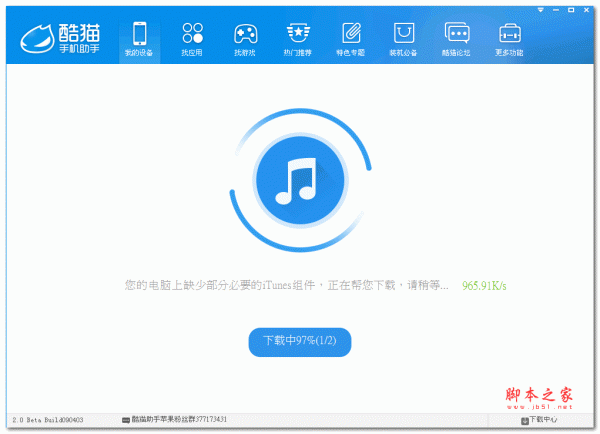Open 特色专题 paperclip section
The image size is (600, 434).
[351, 39]
